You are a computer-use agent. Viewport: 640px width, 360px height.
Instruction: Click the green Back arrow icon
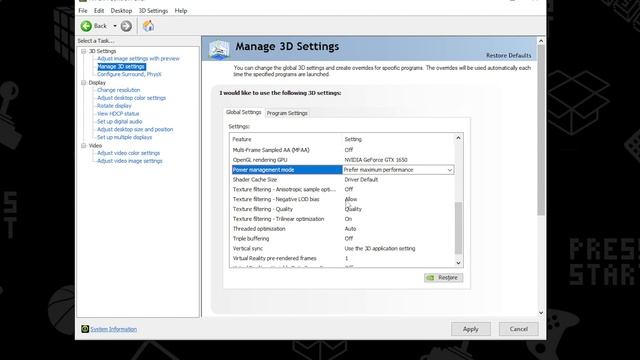click(x=86, y=26)
